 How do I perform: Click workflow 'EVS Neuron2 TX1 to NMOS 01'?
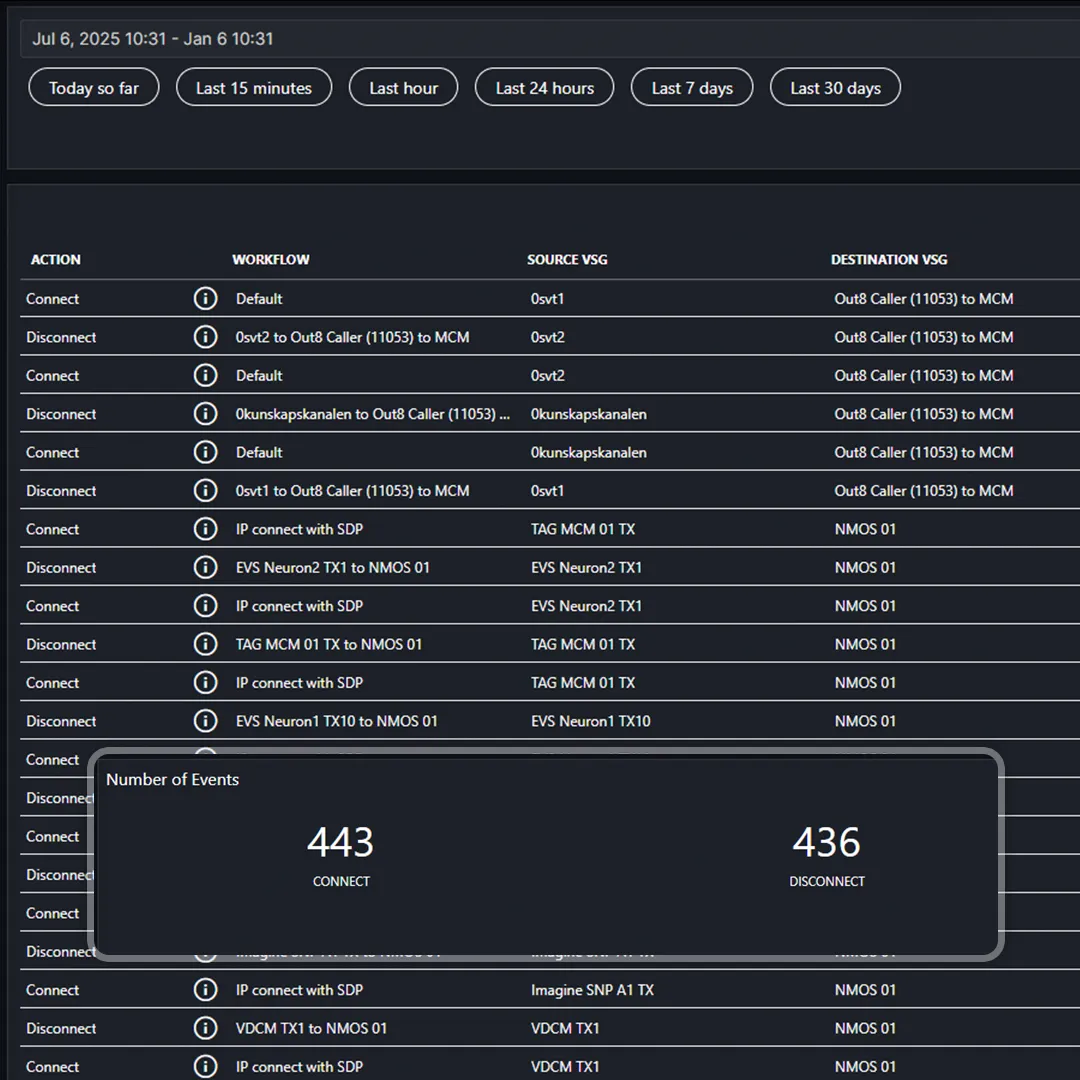click(333, 568)
